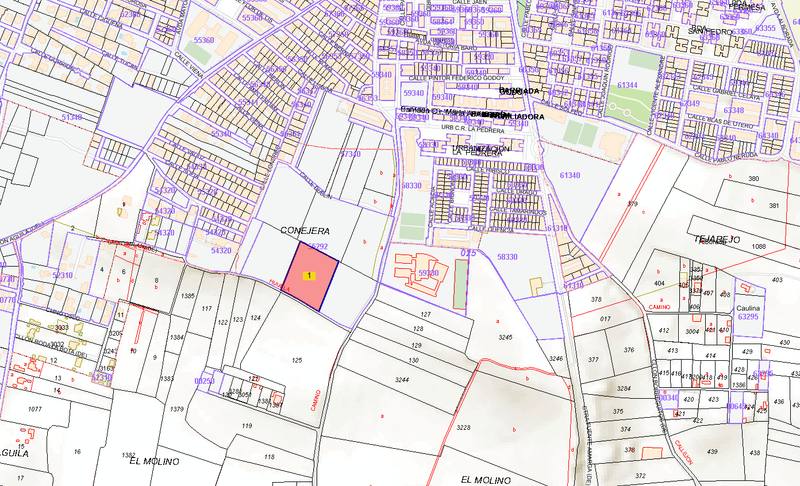Click parcel 123

tap(238, 319)
